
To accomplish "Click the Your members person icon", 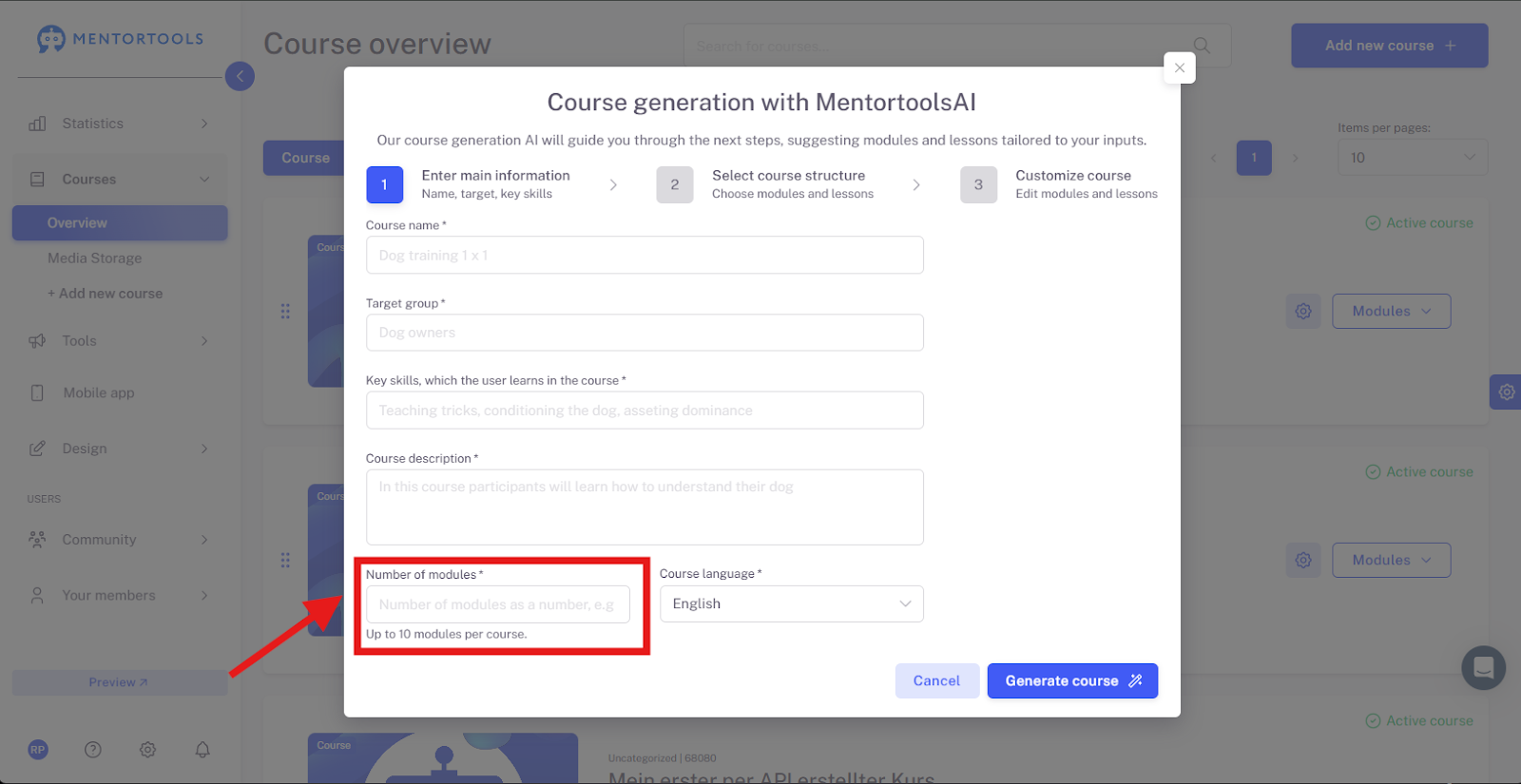I will 37,596.
